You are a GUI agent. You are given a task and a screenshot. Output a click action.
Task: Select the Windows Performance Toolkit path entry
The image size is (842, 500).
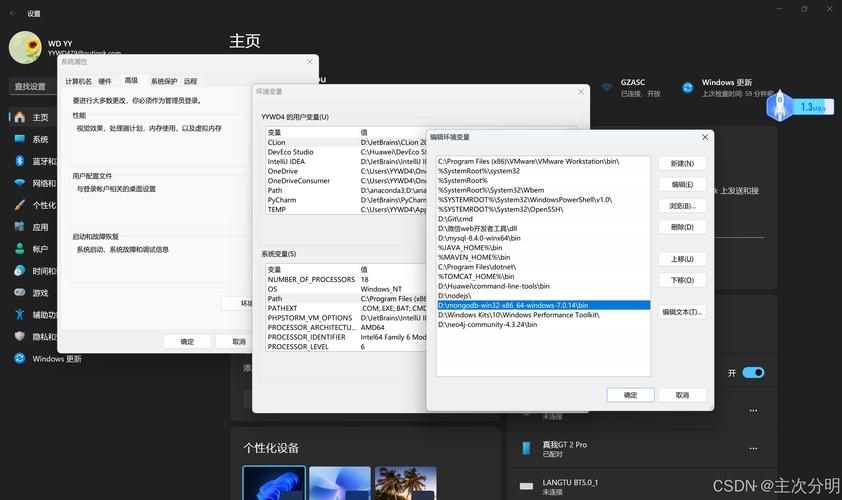[x=543, y=315]
